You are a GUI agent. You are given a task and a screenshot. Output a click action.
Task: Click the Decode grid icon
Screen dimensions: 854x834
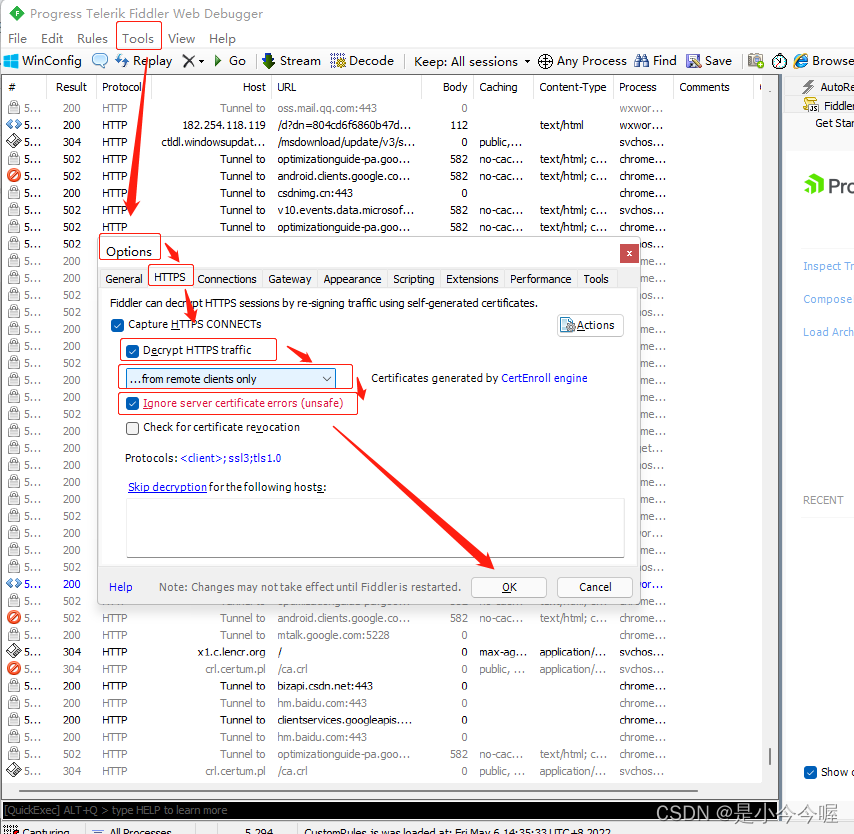(338, 60)
